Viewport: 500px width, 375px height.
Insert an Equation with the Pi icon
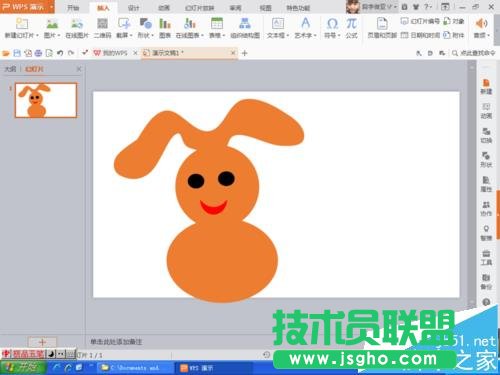tap(351, 23)
